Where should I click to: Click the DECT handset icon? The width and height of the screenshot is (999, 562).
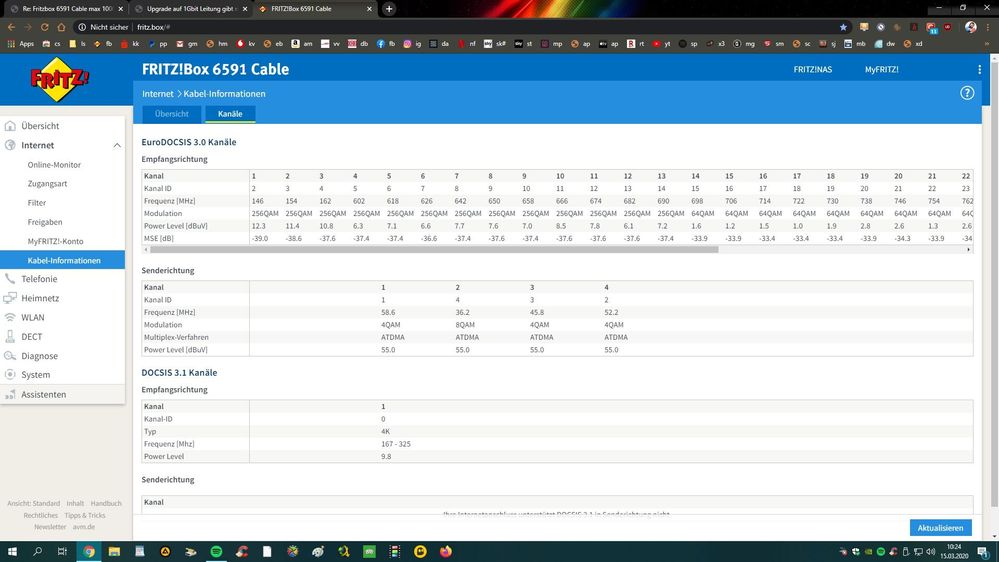10,336
